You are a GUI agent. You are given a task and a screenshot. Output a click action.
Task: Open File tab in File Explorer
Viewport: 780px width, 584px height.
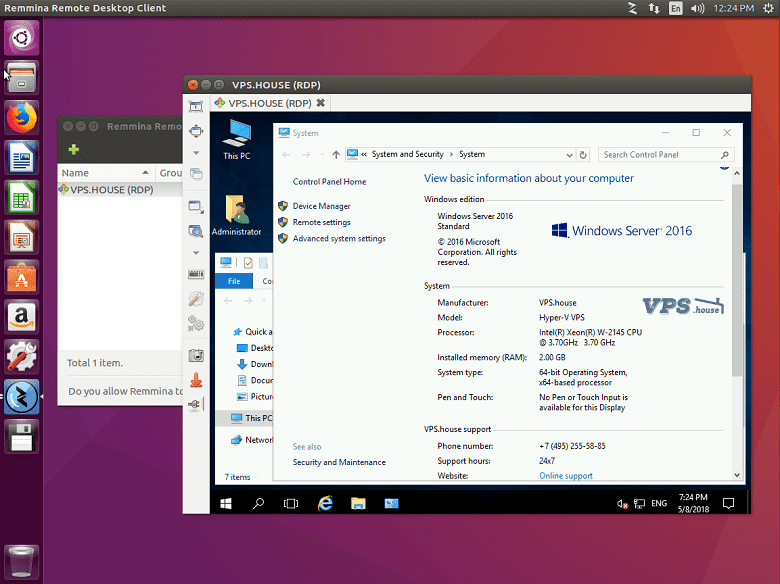[x=234, y=281]
